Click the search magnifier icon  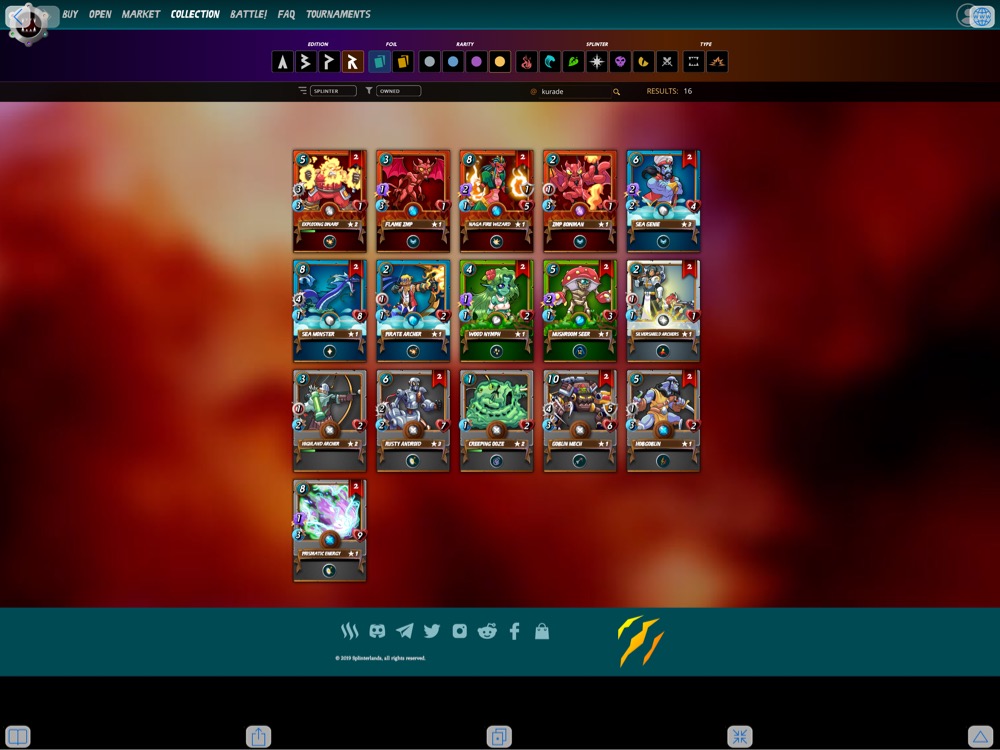coord(616,92)
